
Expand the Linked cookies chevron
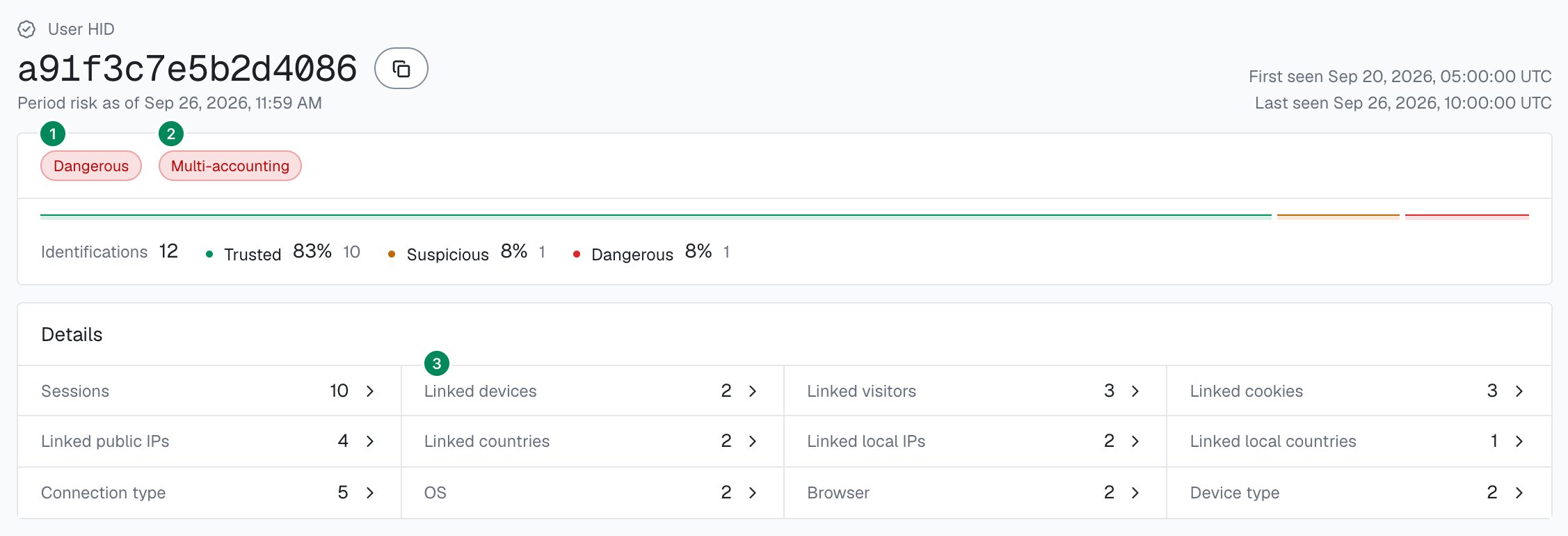coord(1519,391)
